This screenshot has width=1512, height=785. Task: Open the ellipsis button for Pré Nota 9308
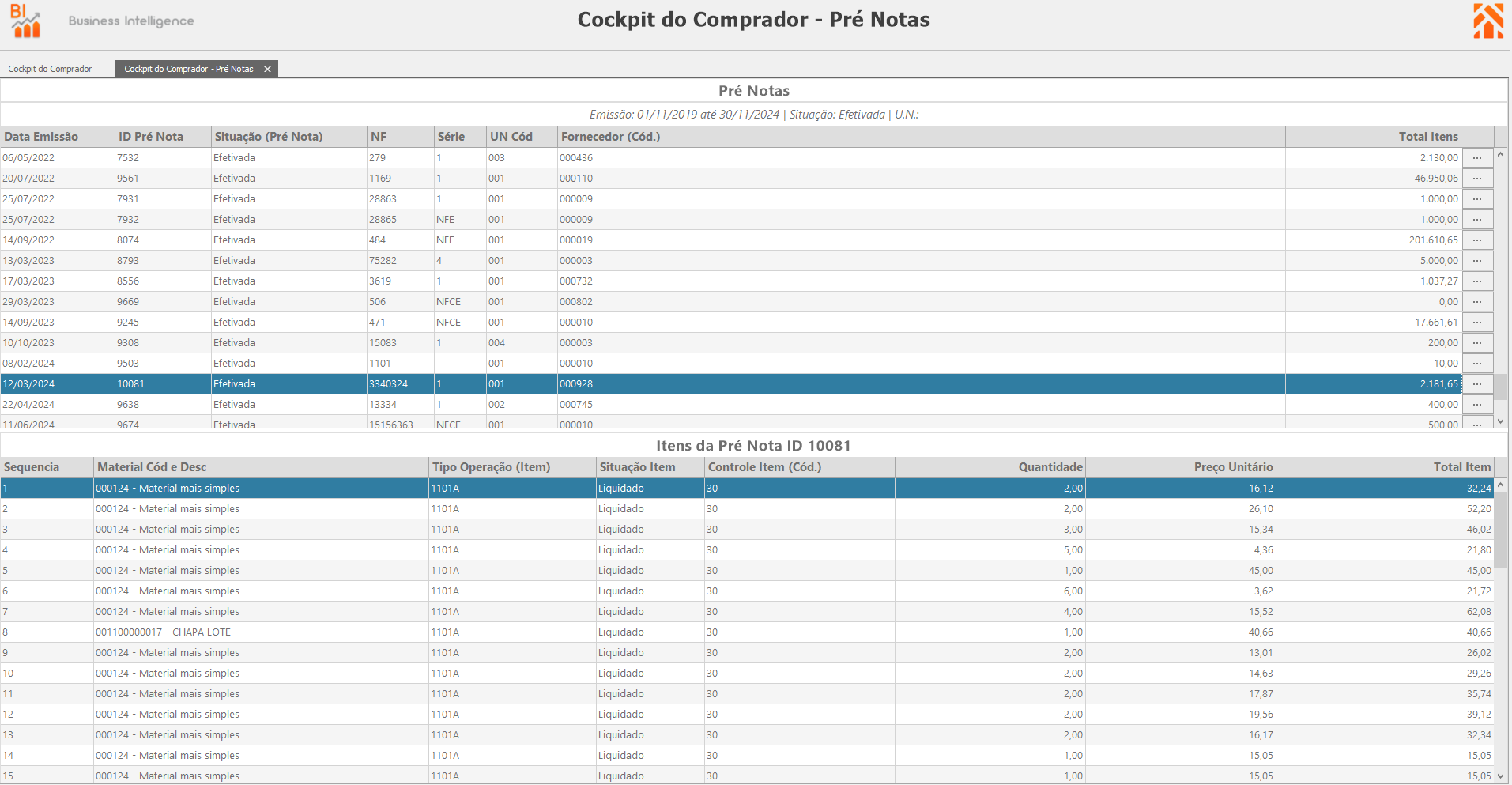1477,343
